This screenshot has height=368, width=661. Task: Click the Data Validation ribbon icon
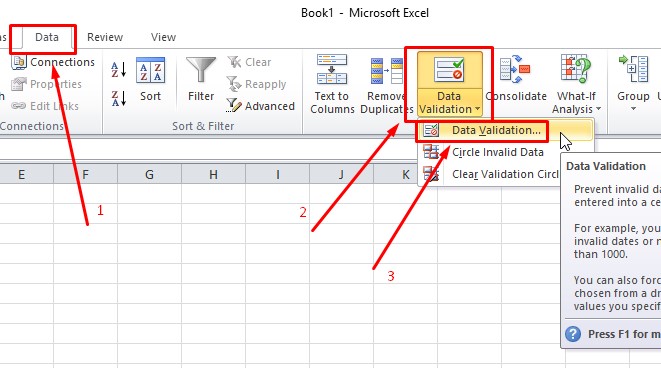point(449,70)
